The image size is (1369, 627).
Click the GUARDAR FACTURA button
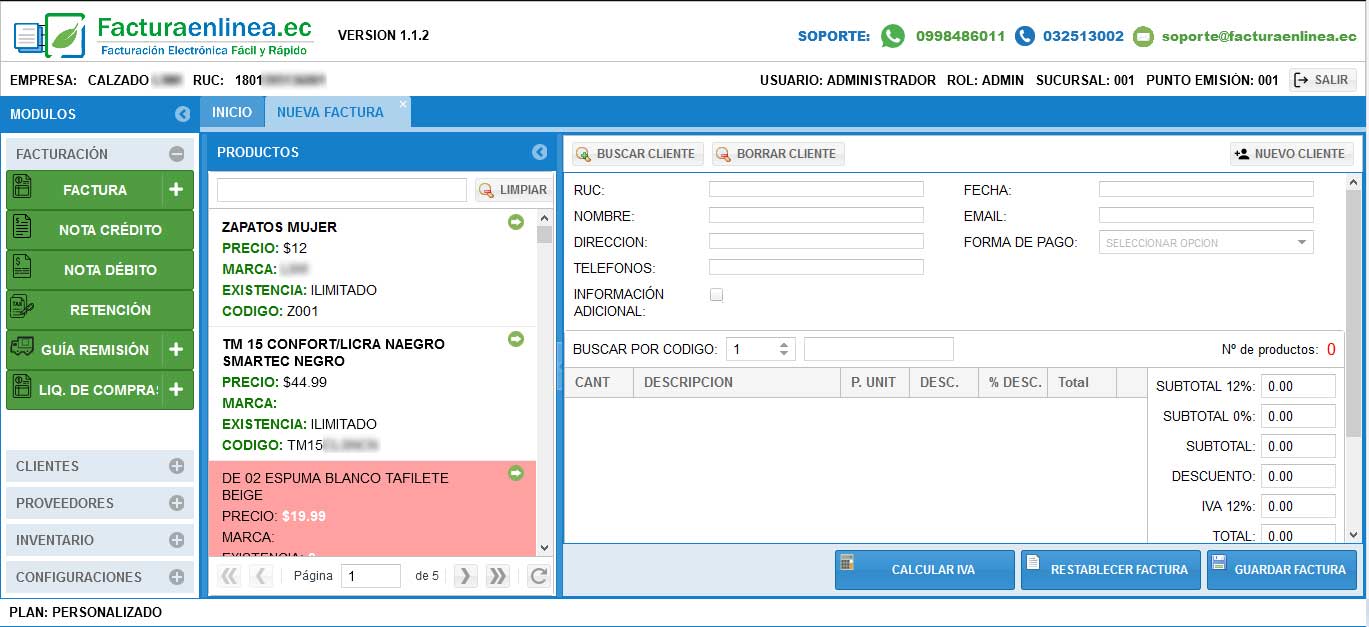pyautogui.click(x=1282, y=569)
